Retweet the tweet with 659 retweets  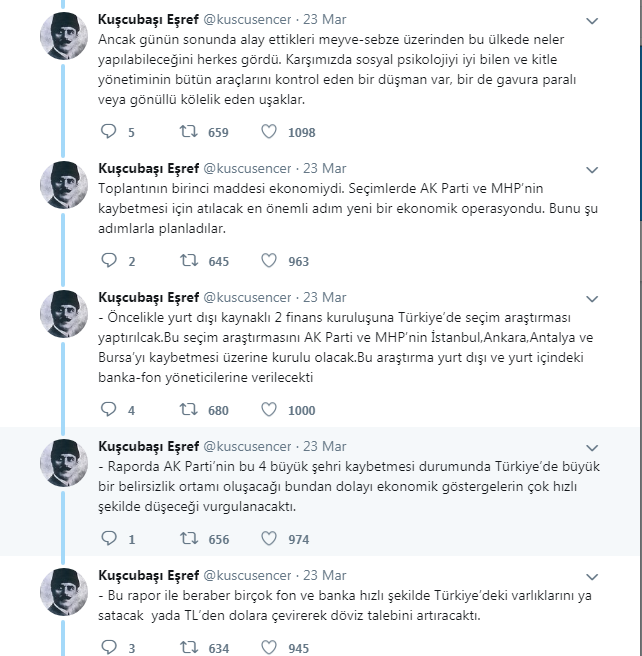pyautogui.click(x=189, y=132)
